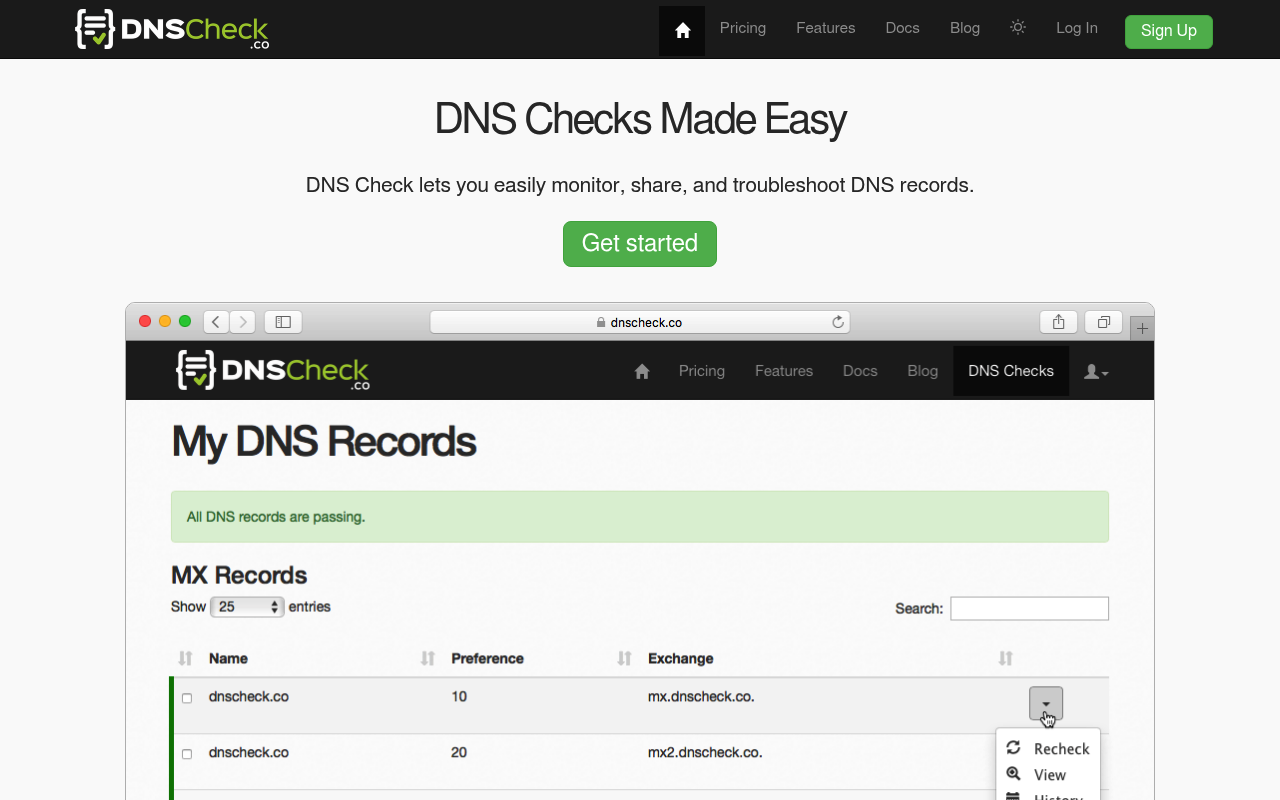Click the show tabs icon in browser mockup

coord(1104,322)
